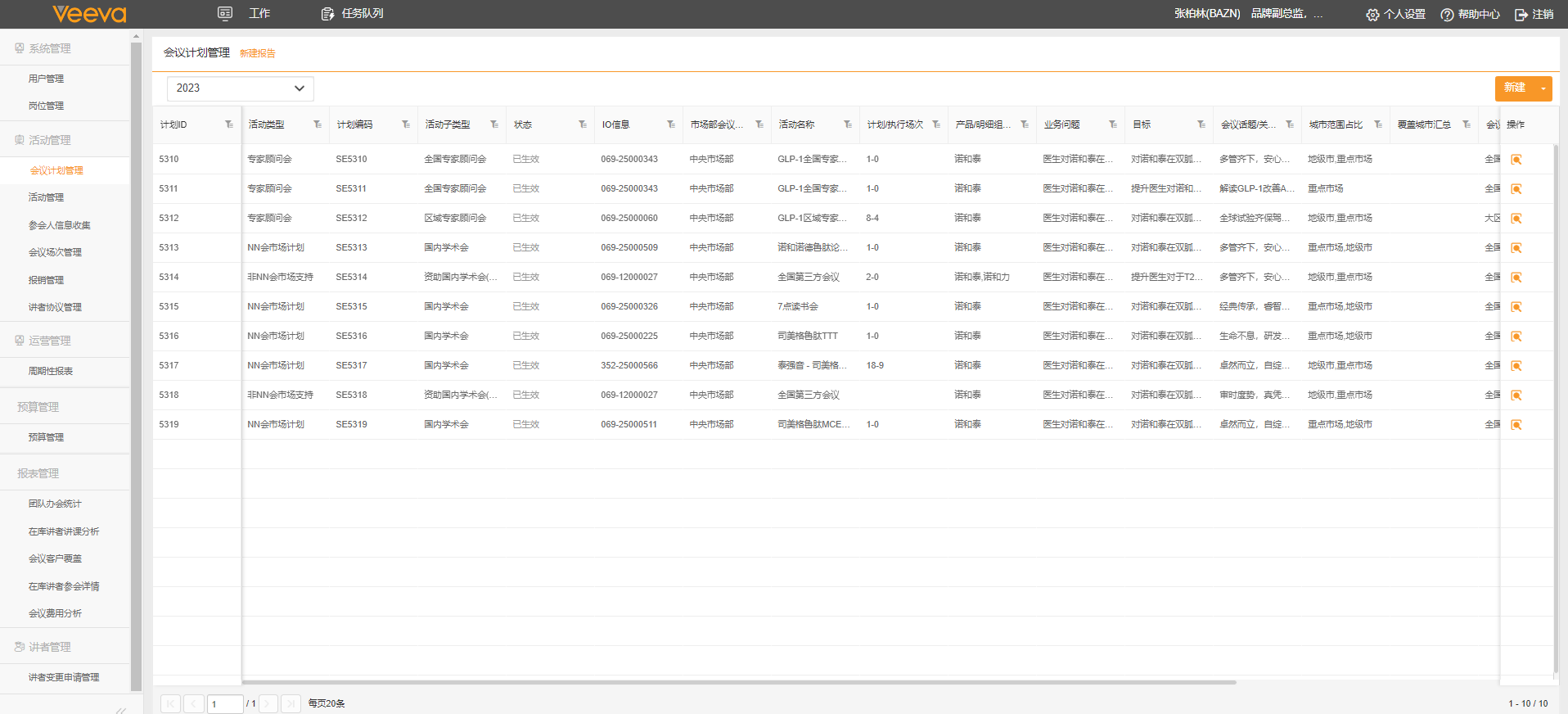Filter the 覆盖城市汇总 column
Screen dimensions: 1568x714
pos(1467,124)
